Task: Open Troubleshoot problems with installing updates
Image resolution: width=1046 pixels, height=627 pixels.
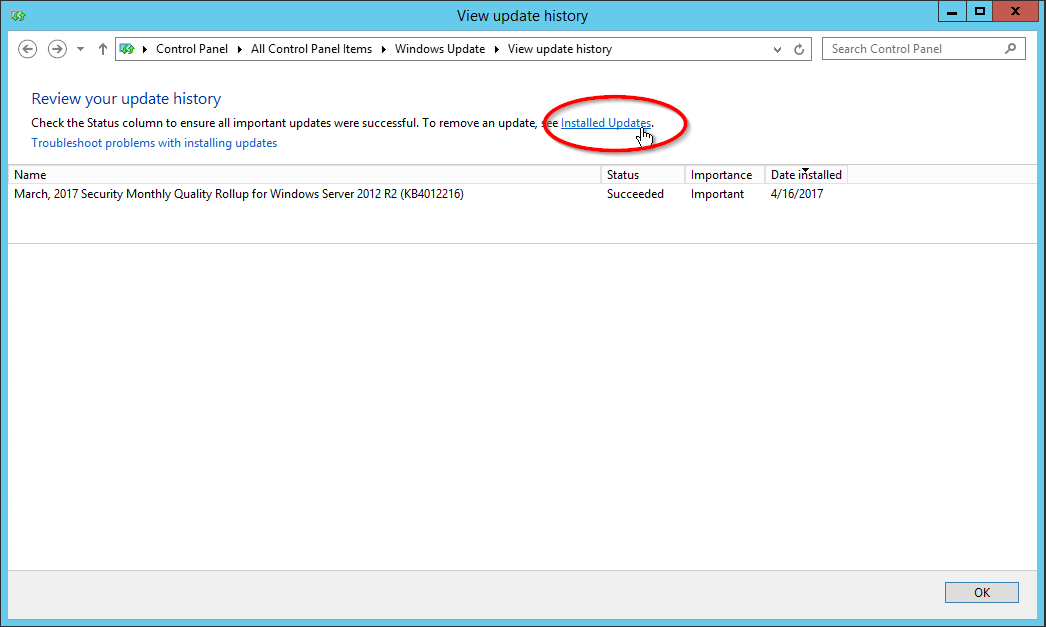Action: pos(154,143)
